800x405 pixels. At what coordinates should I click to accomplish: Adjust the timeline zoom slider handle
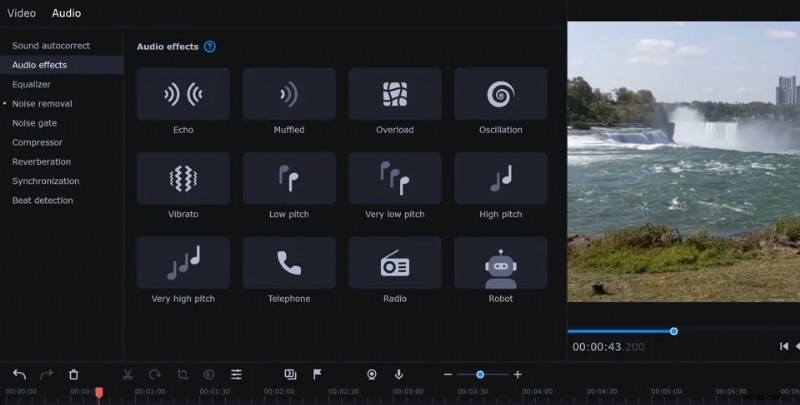[480, 374]
